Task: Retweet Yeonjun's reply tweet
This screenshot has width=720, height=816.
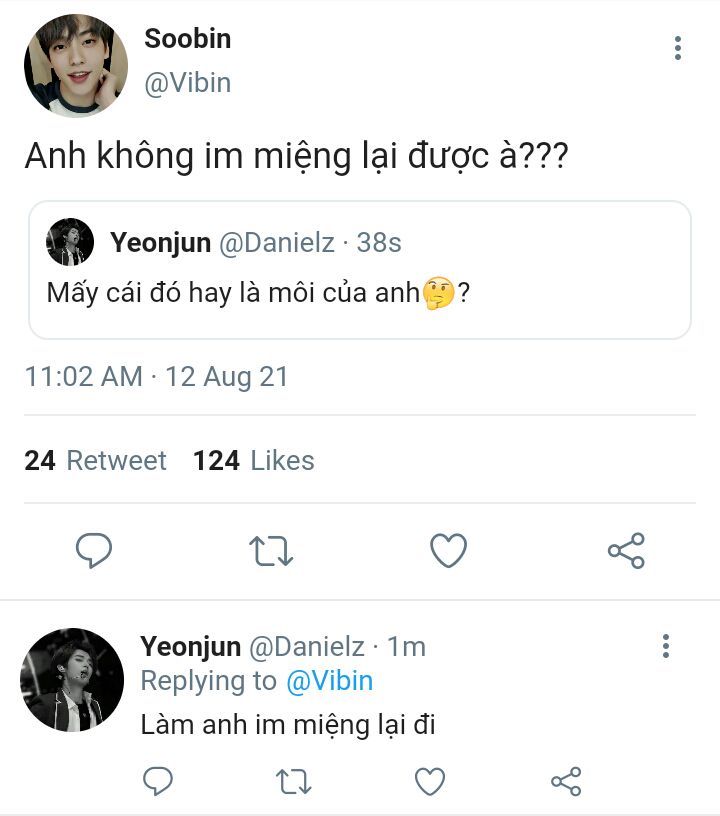Action: [294, 780]
